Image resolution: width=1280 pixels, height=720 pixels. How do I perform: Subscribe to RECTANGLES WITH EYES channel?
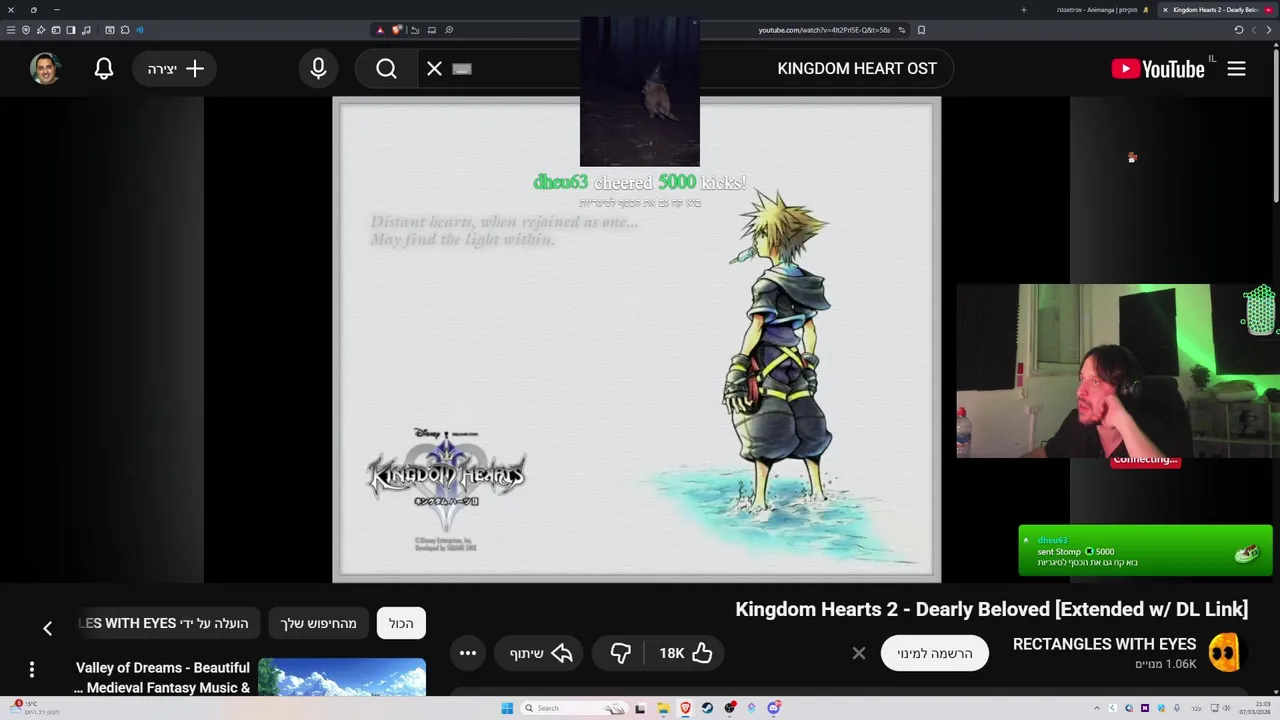pos(934,653)
